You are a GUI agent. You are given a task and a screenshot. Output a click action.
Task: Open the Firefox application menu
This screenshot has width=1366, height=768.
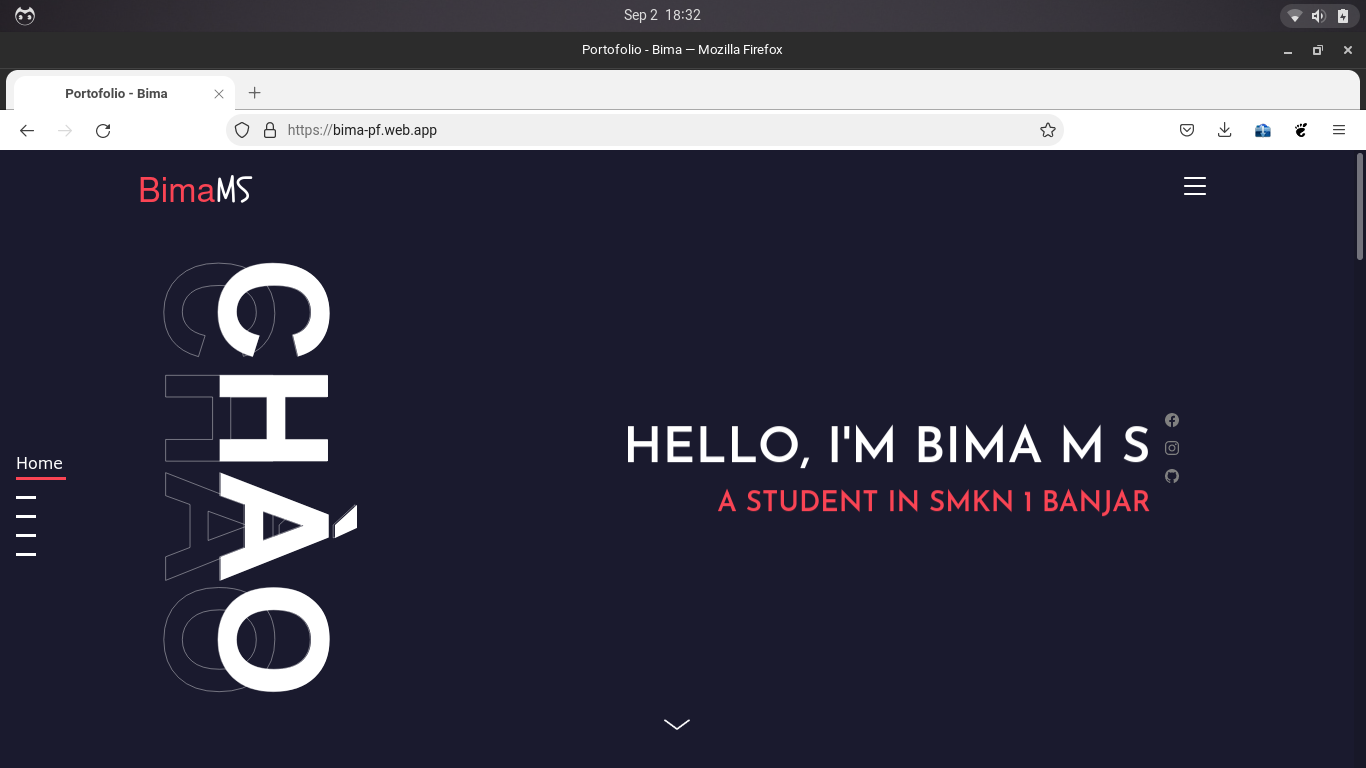point(1339,130)
